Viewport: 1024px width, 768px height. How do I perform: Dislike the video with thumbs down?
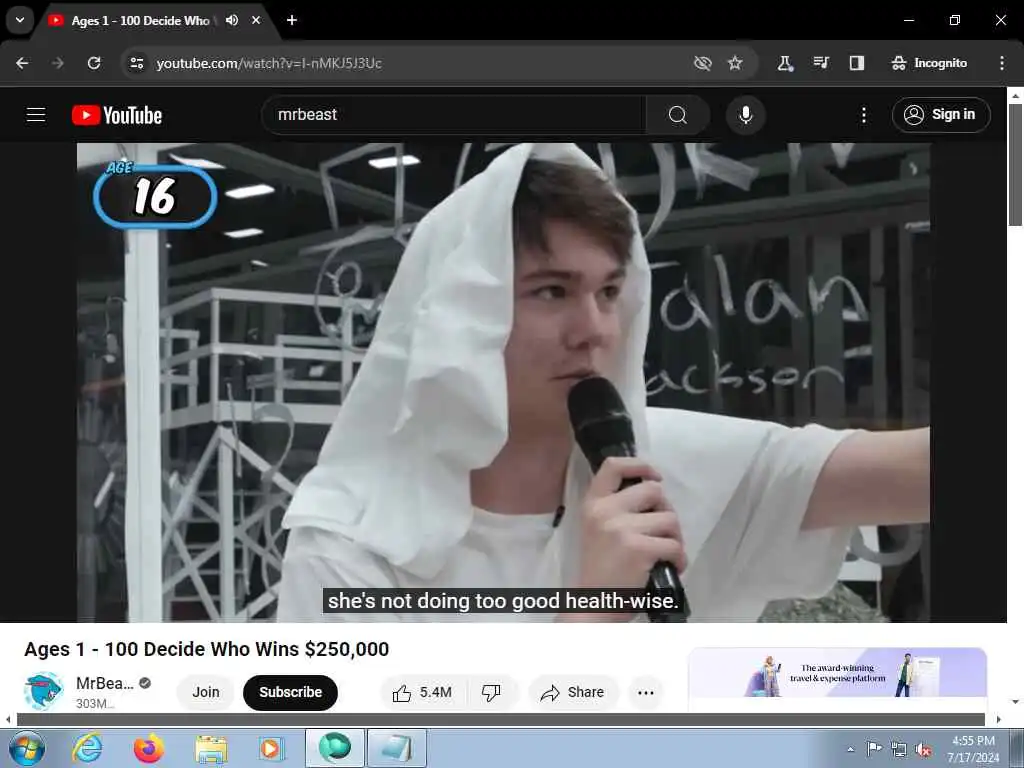click(x=492, y=692)
